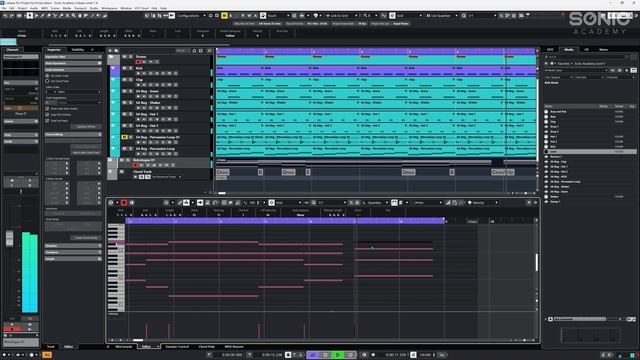Expand the Transpose inspector section
Screen dimensions: 640x360
click(73, 252)
